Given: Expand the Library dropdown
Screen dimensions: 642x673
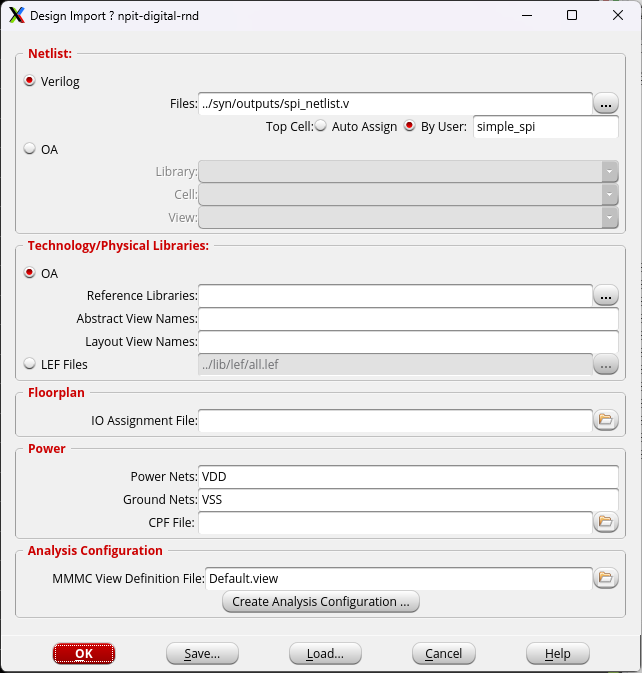Looking at the screenshot, I should (x=609, y=171).
